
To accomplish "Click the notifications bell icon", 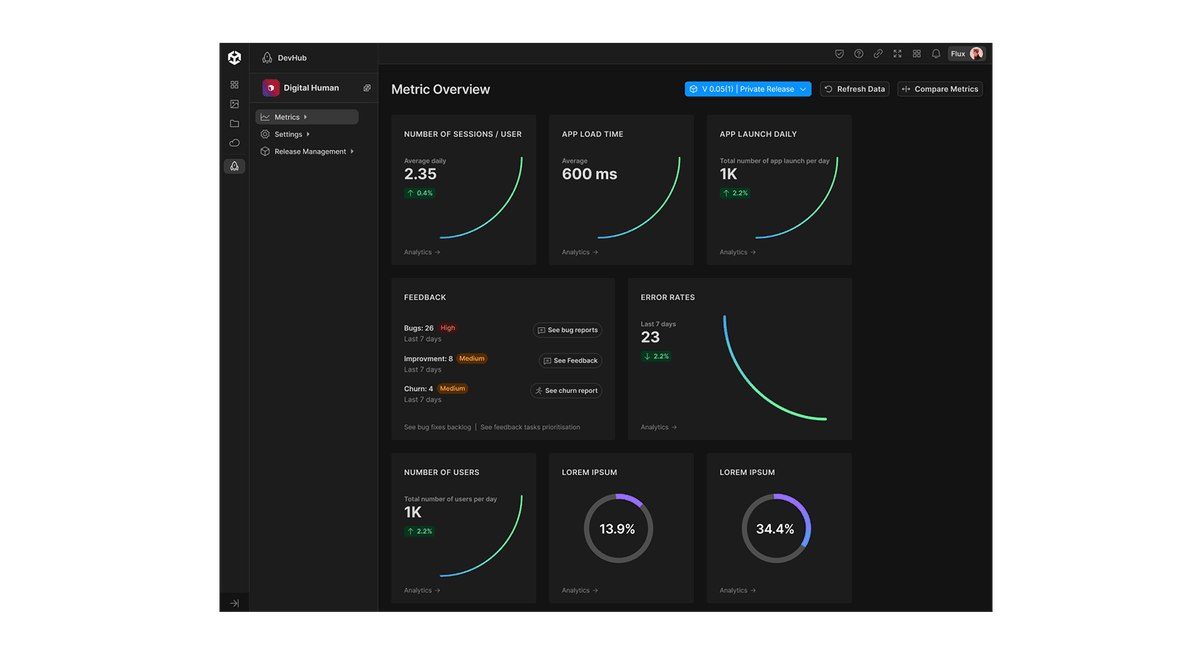I will pos(936,54).
